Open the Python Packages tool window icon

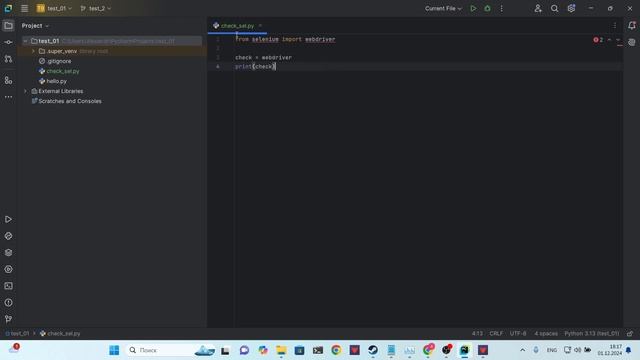pos(8,253)
